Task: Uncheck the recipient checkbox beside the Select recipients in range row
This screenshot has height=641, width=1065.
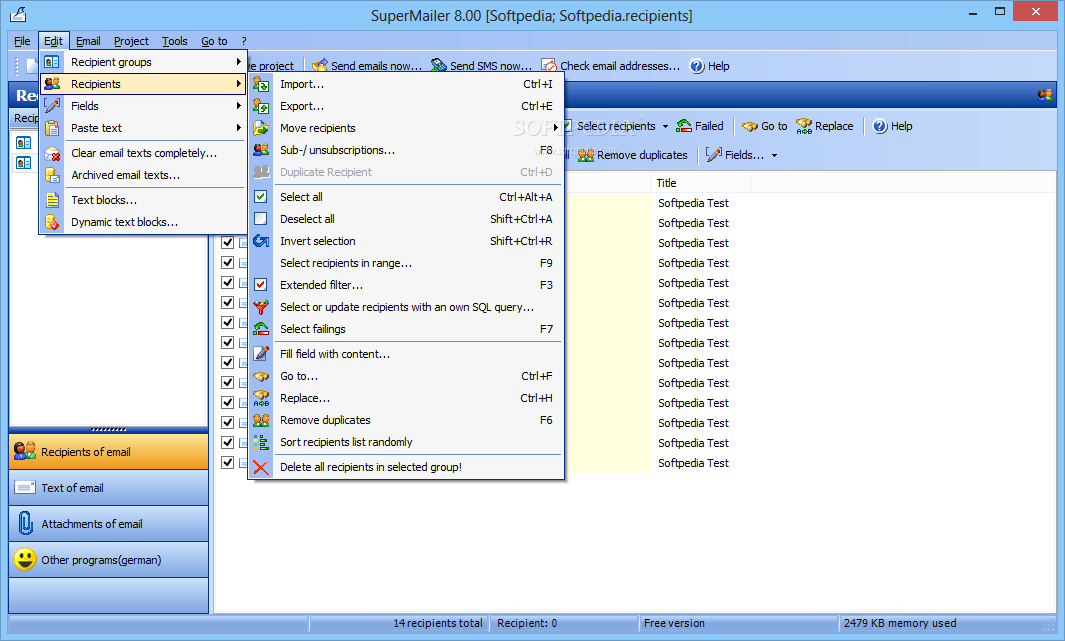Action: tap(228, 263)
